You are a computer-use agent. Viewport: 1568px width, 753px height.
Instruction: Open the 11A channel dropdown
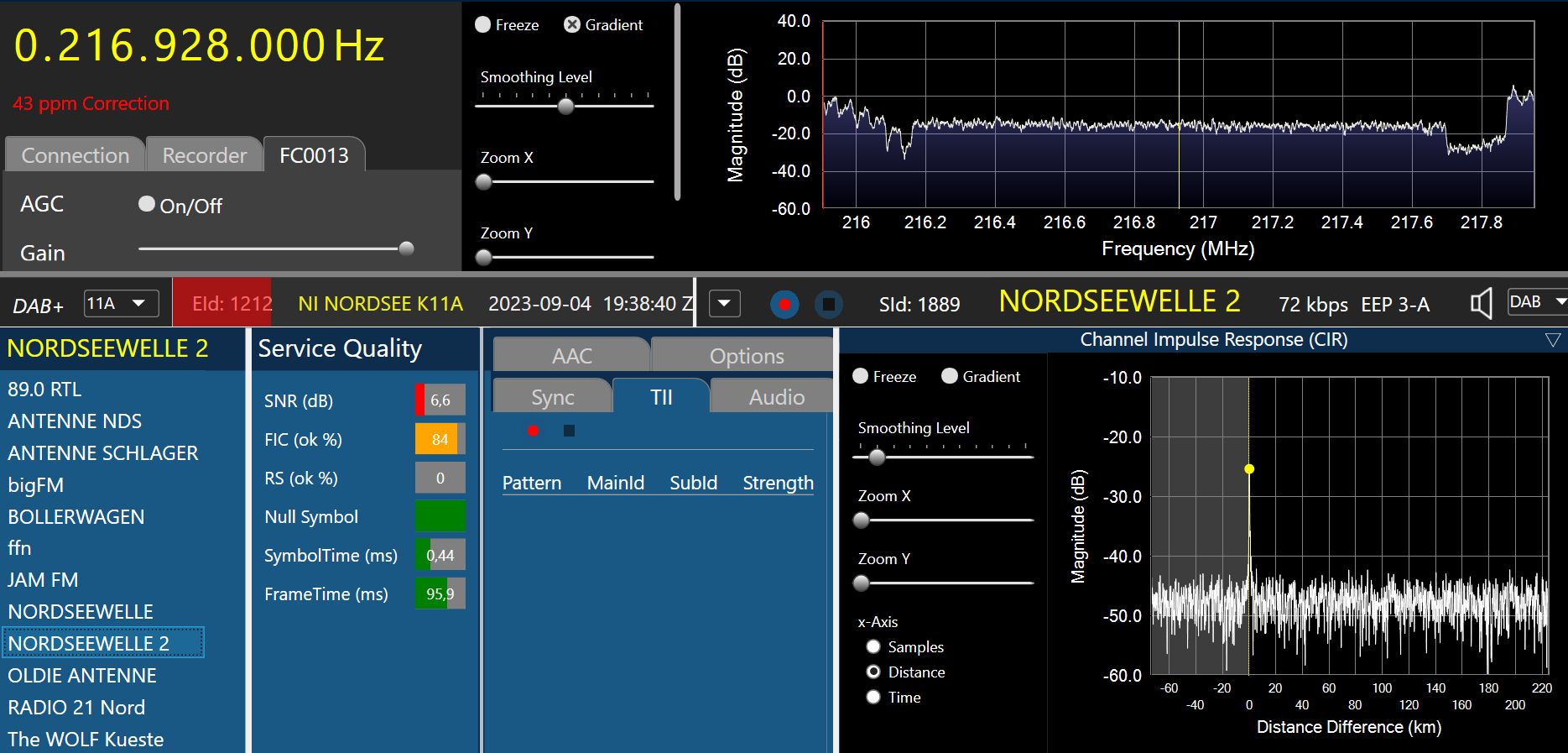click(x=122, y=303)
